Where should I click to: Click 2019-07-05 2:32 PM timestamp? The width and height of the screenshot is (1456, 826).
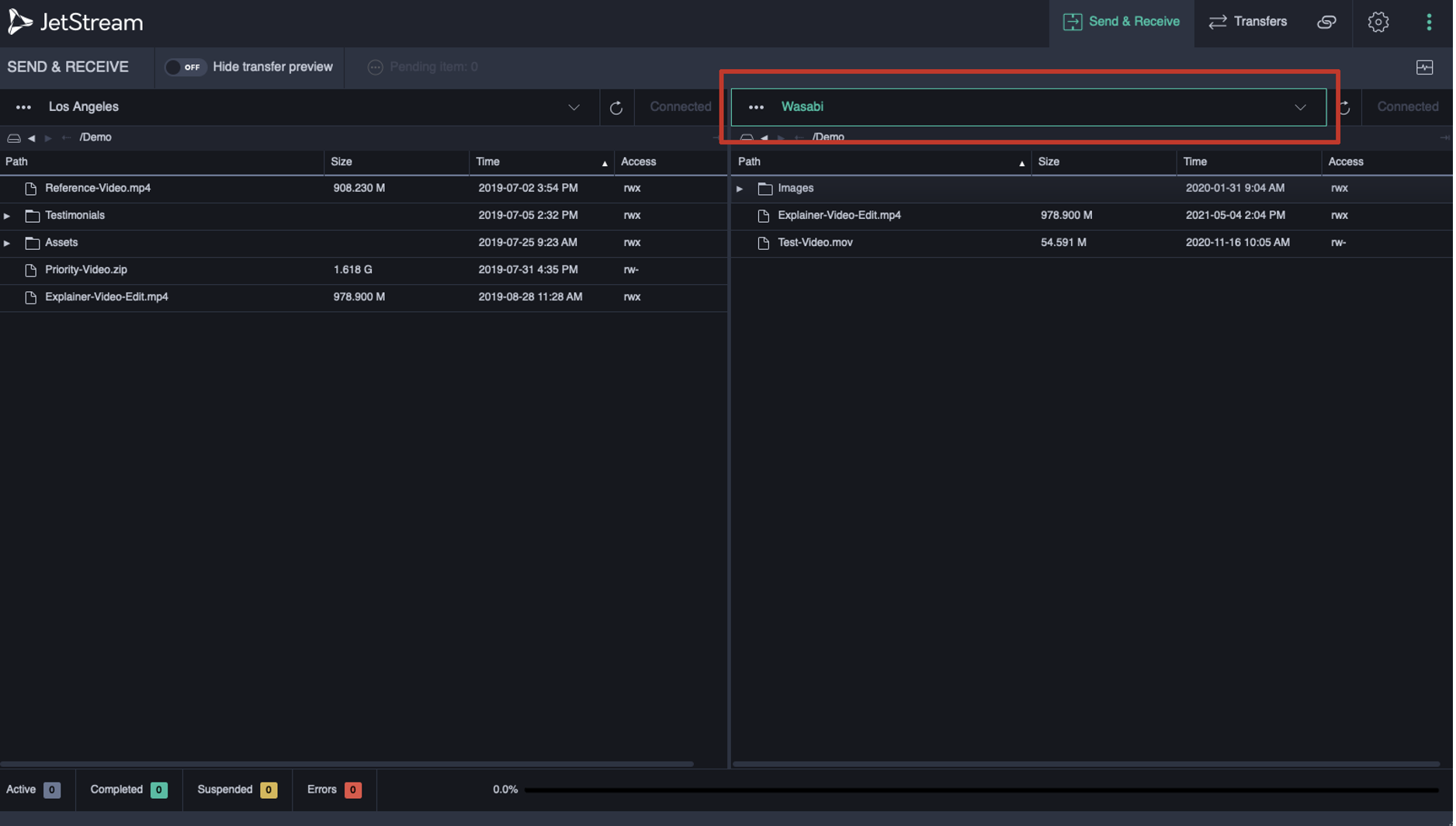pyautogui.click(x=529, y=216)
